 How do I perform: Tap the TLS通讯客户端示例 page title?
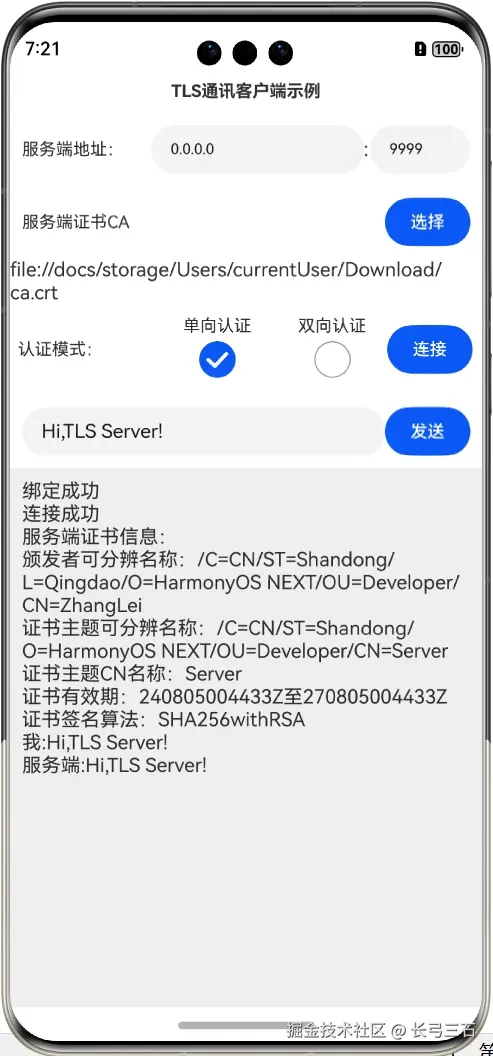(x=245, y=92)
